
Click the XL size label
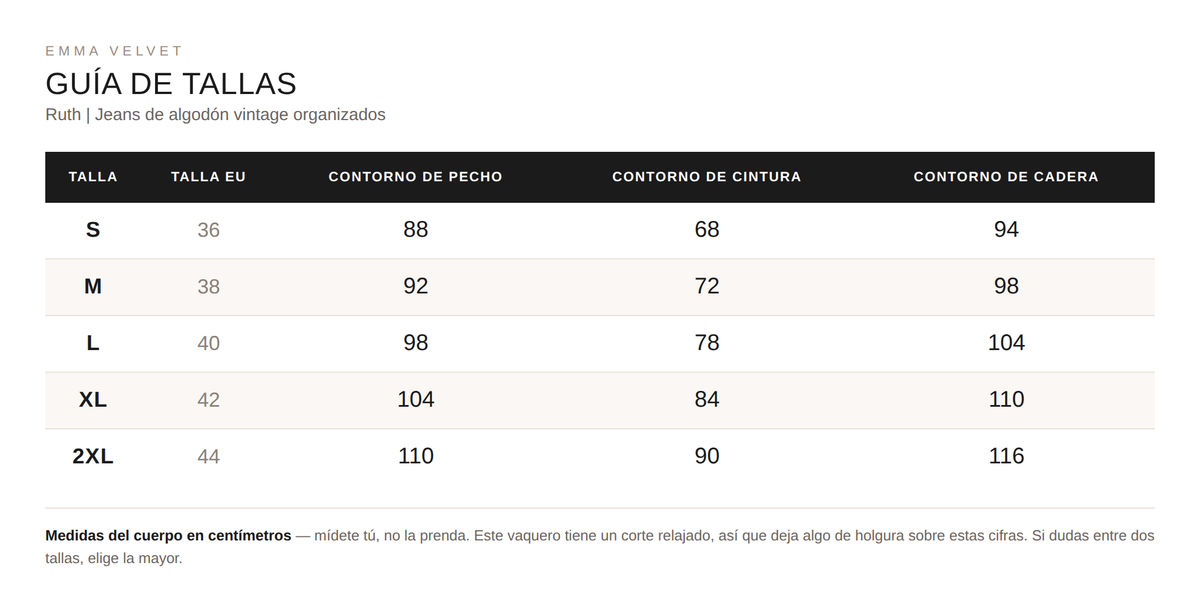(x=93, y=400)
